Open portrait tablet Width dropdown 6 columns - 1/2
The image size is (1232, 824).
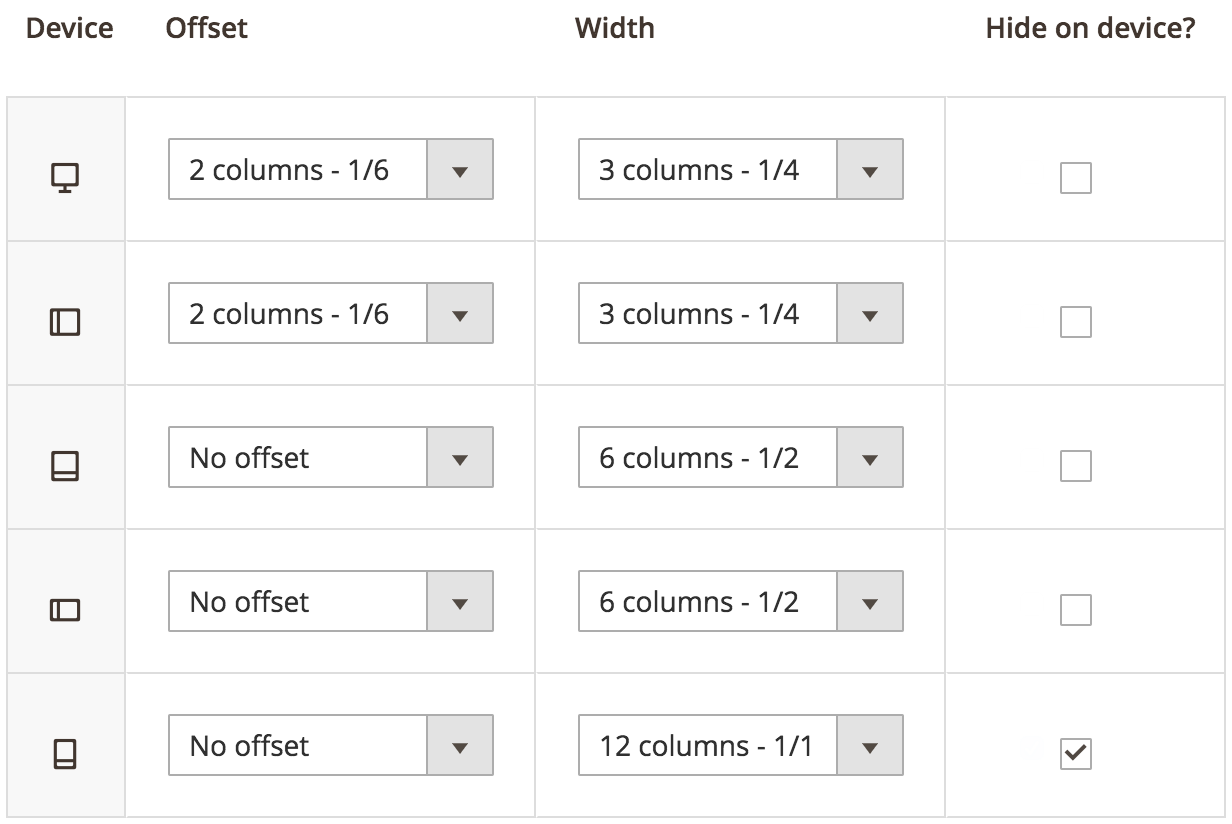tap(741, 457)
